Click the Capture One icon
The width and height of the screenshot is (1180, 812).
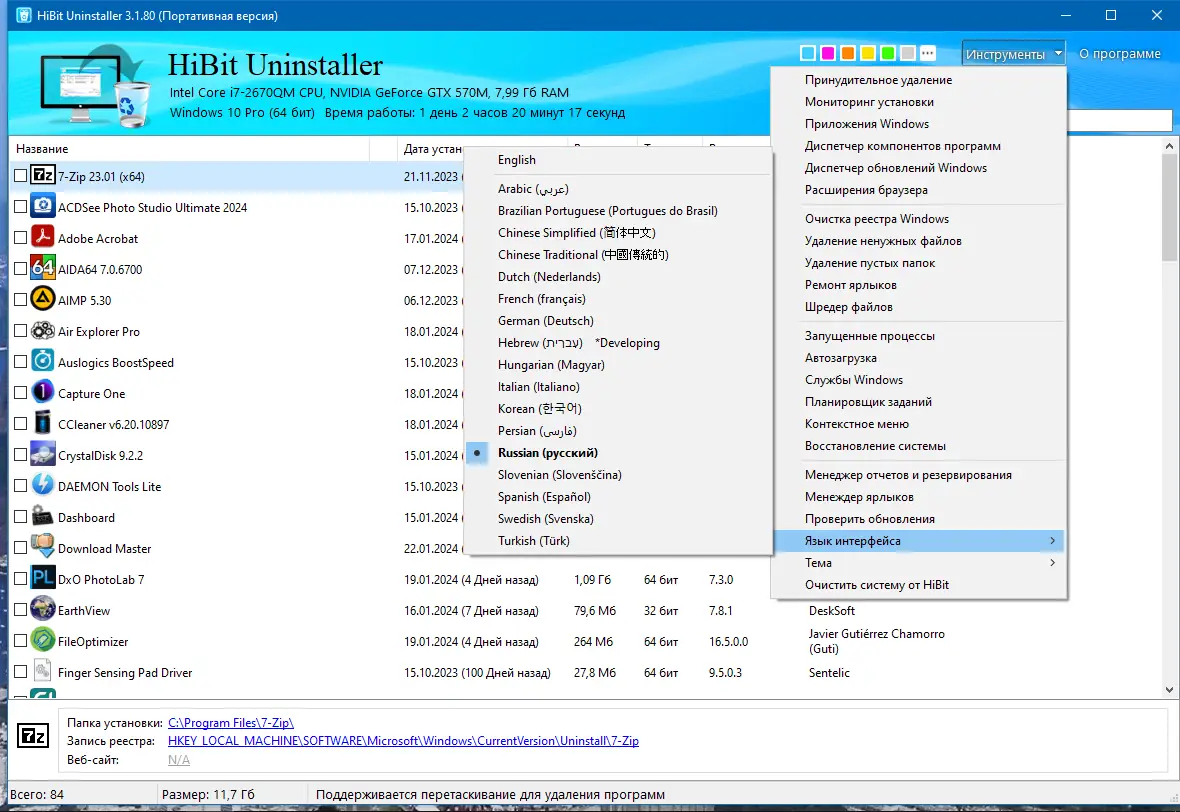click(x=43, y=393)
